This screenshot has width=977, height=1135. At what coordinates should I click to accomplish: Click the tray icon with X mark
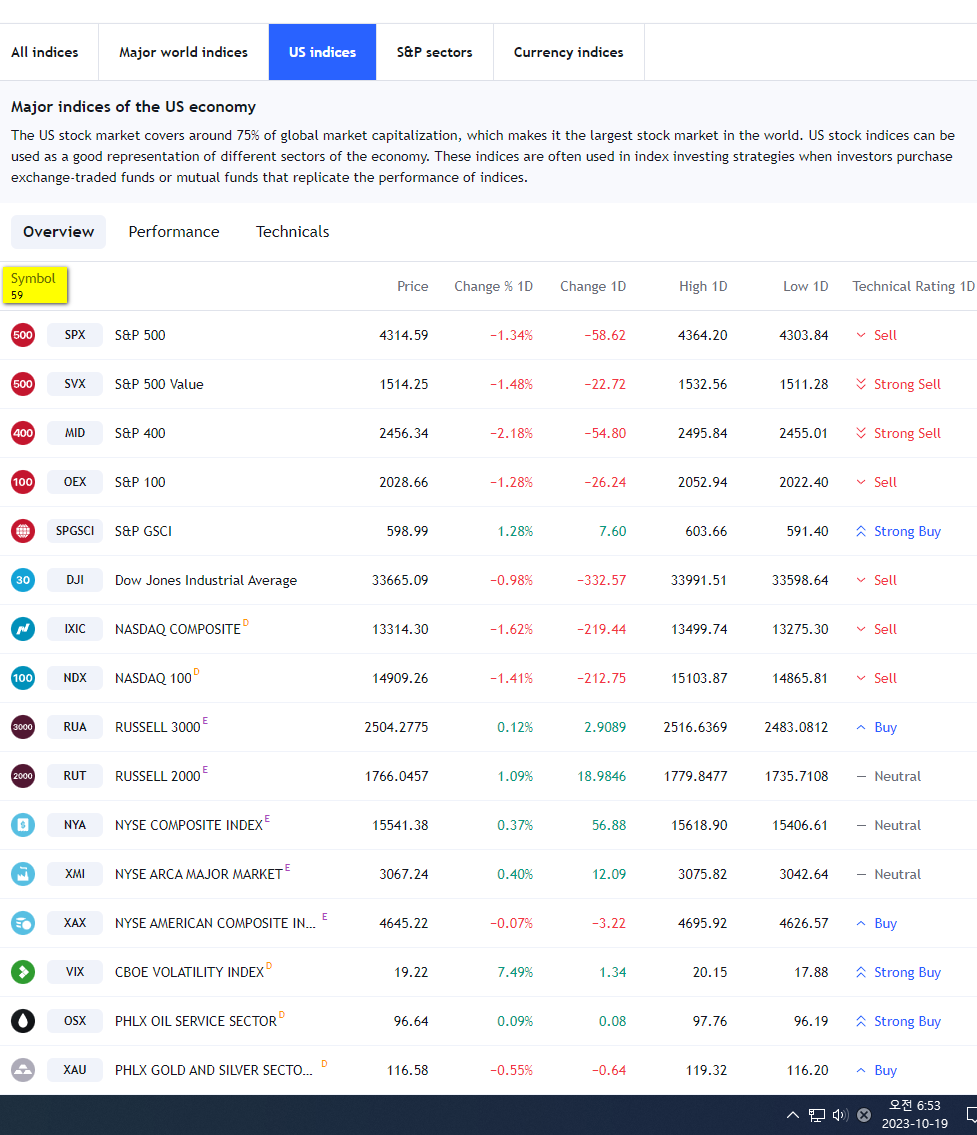864,1115
